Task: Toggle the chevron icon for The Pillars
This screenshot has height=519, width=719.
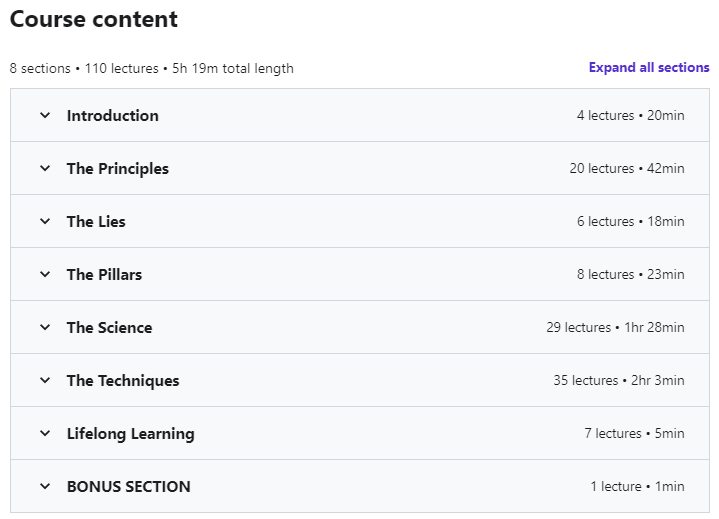Action: (x=45, y=274)
